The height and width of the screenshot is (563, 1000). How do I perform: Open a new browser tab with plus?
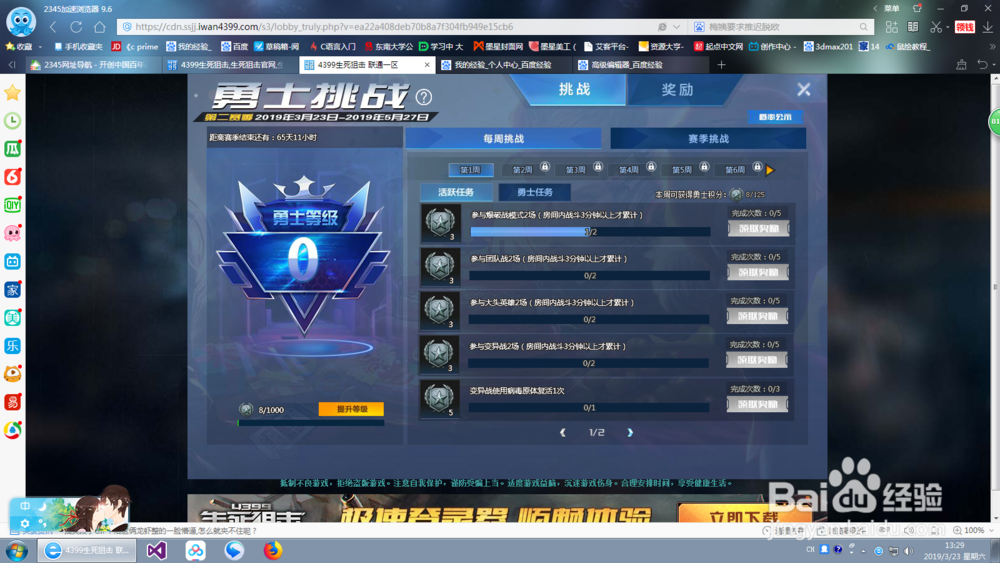pyautogui.click(x=721, y=64)
